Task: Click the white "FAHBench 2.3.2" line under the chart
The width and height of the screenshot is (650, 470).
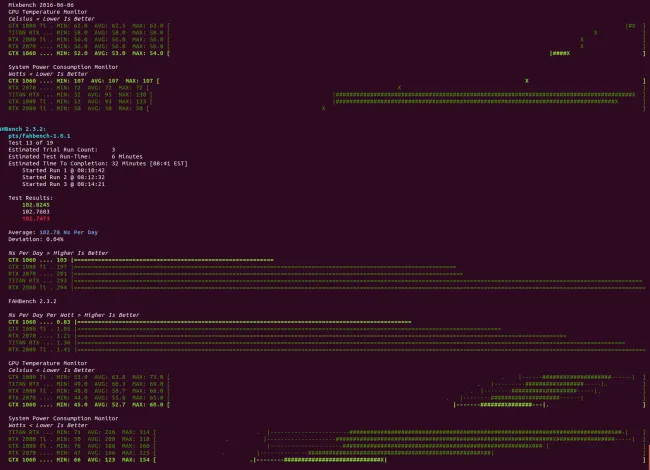Action: [x=32, y=301]
